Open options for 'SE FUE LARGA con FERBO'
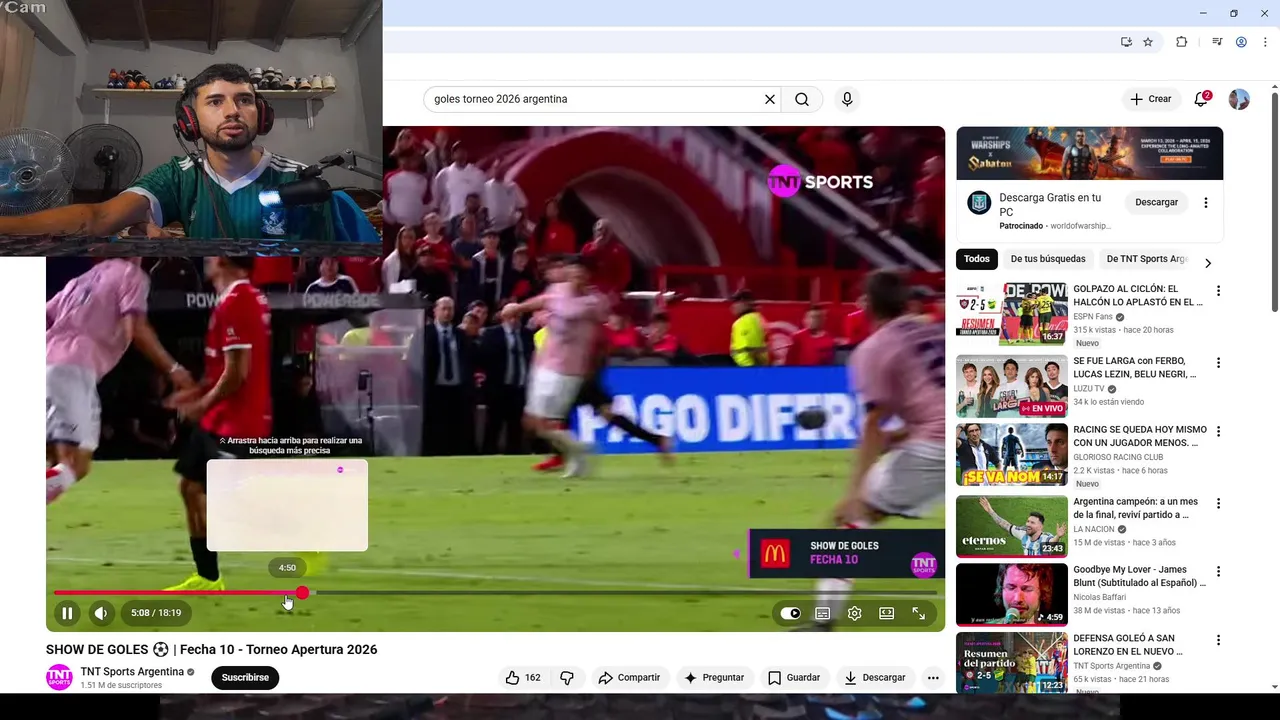This screenshot has width=1280, height=720. (x=1218, y=363)
